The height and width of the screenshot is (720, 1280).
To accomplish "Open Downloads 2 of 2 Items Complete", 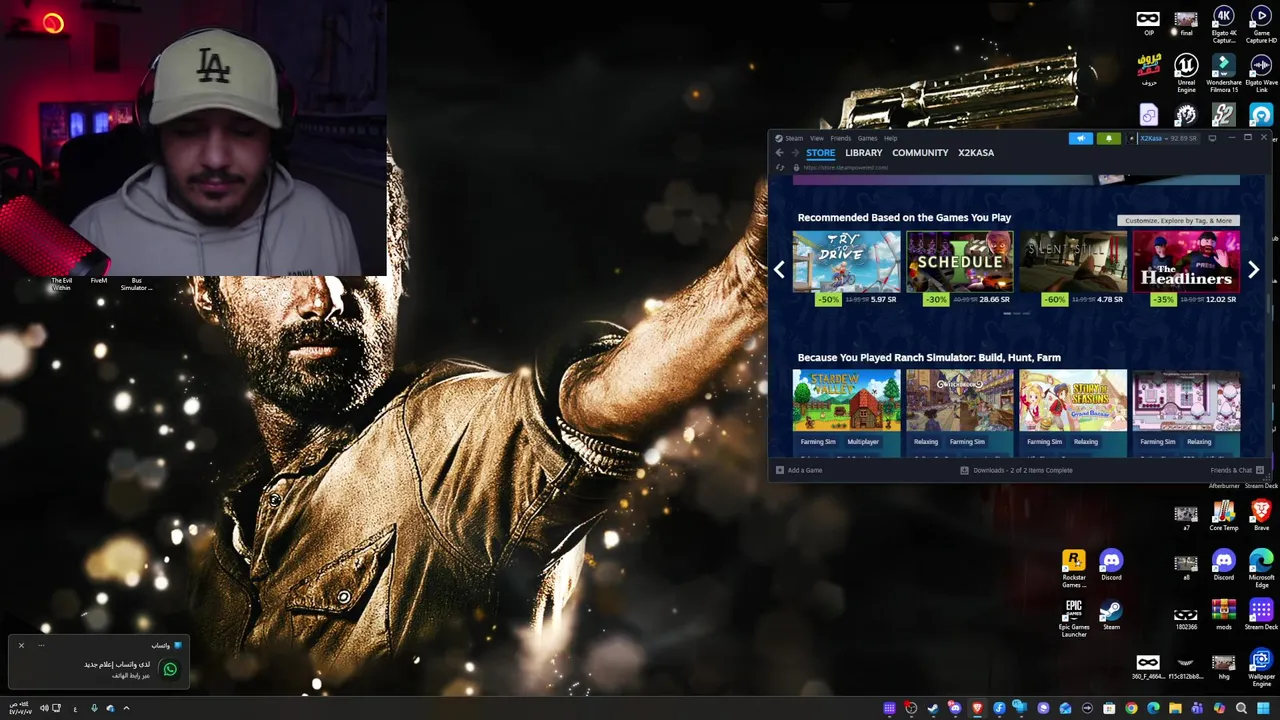I will [1016, 470].
